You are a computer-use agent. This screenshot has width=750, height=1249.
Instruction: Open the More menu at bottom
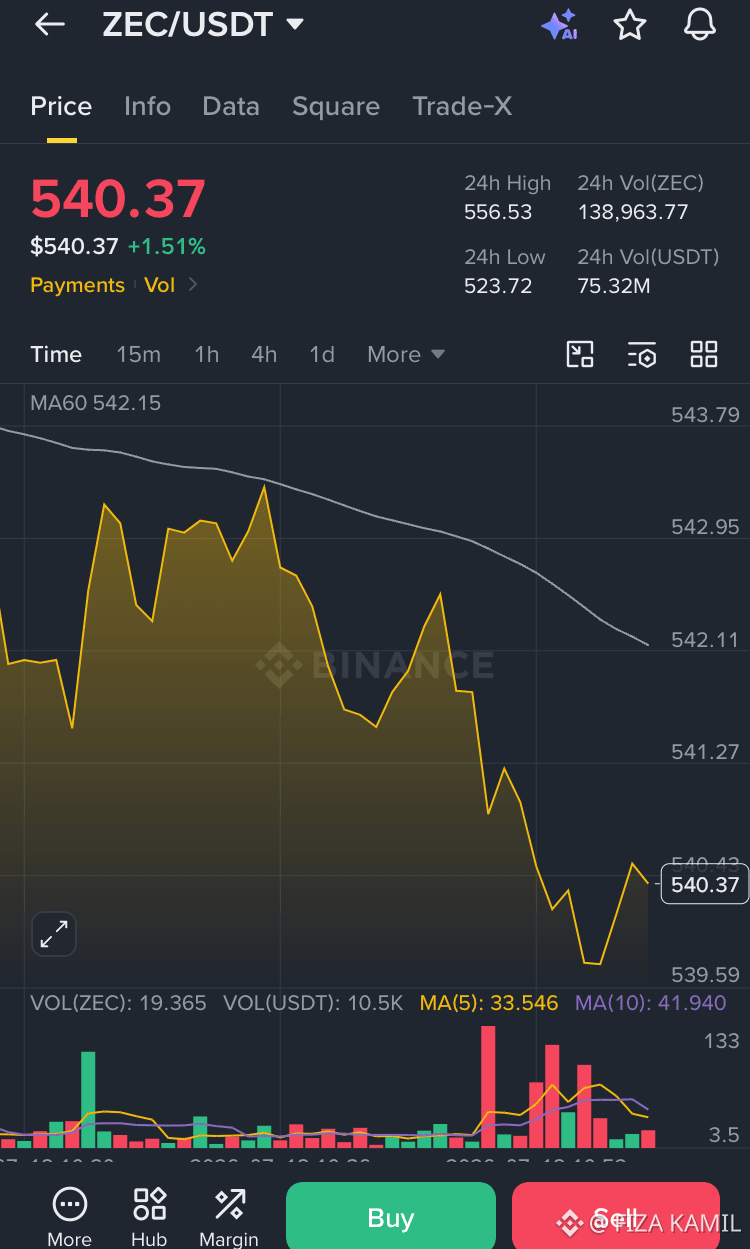click(x=69, y=1217)
